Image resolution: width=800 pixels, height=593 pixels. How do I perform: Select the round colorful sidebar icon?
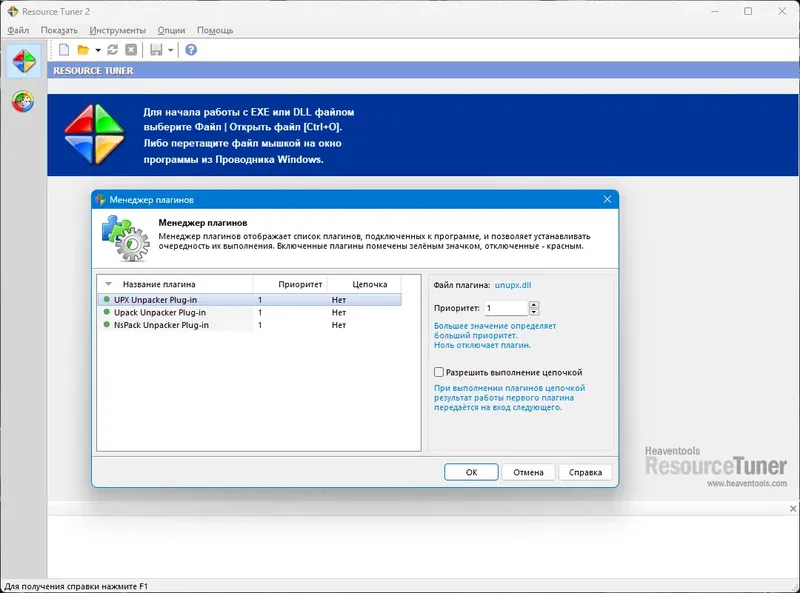coord(23,102)
